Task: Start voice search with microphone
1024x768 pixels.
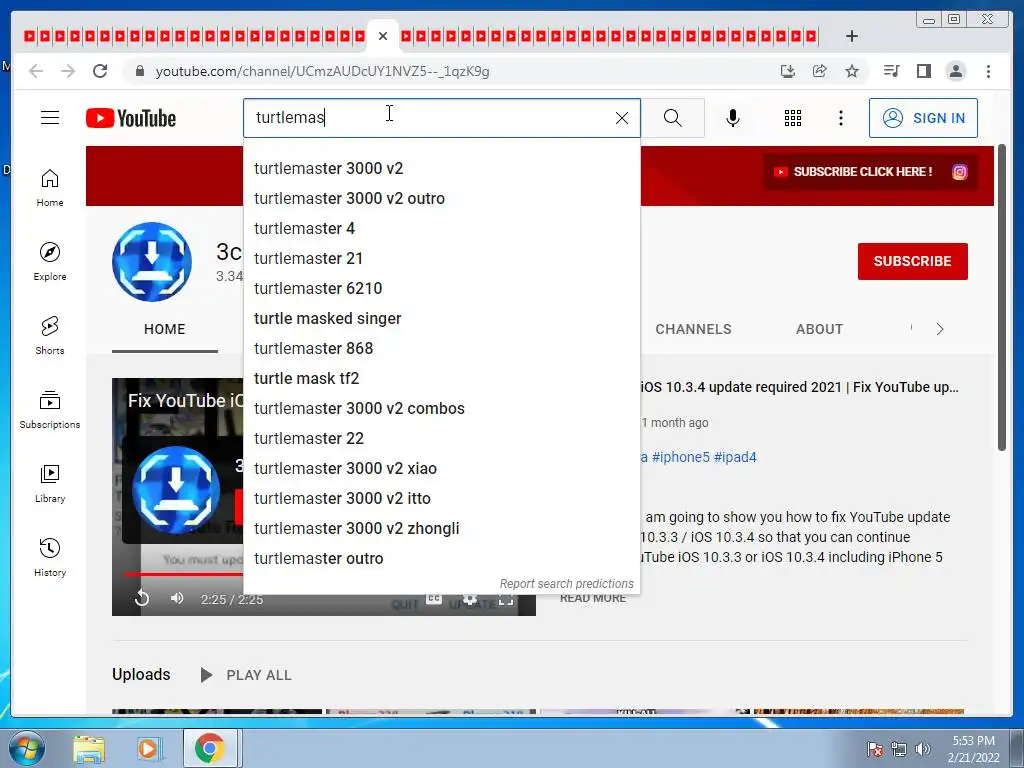Action: tap(733, 118)
